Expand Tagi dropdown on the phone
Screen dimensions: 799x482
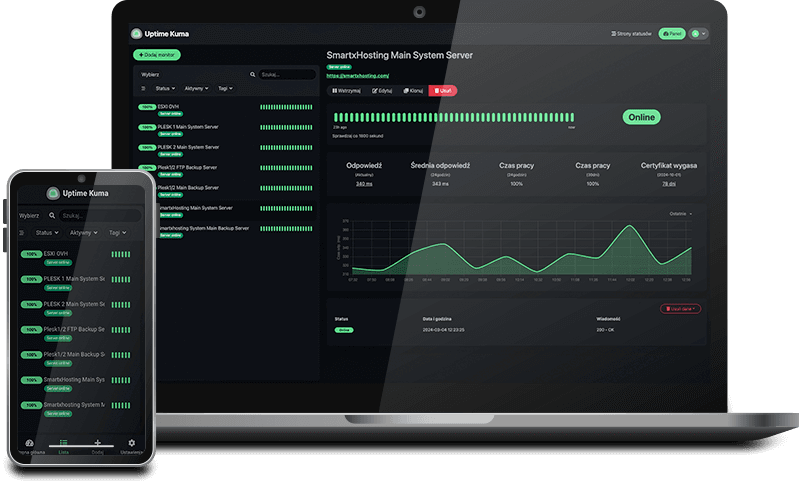click(x=117, y=233)
